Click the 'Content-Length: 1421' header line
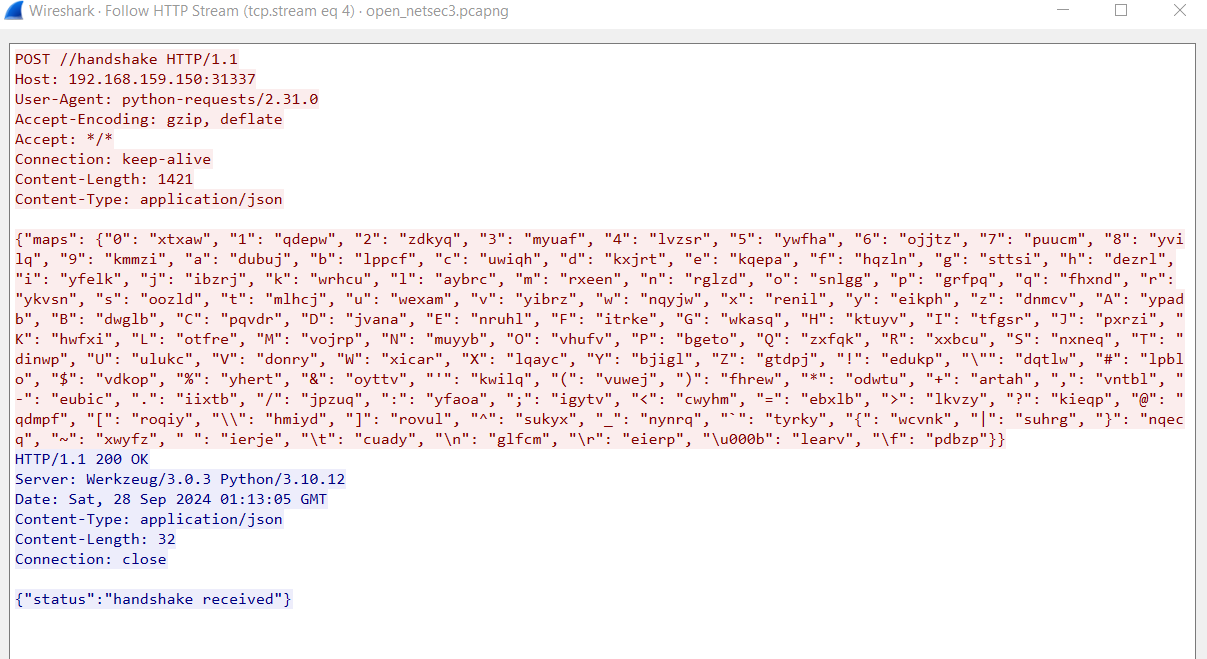This screenshot has height=659, width=1207. (104, 179)
